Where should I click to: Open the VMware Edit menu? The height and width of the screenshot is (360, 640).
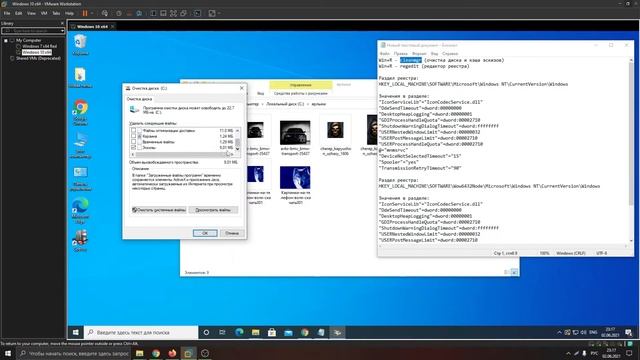(18, 13)
